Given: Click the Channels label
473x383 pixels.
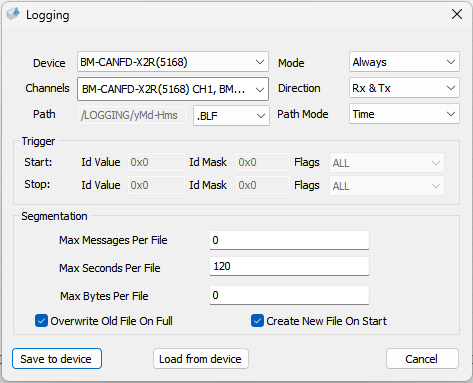Looking at the screenshot, I should pyautogui.click(x=47, y=88).
